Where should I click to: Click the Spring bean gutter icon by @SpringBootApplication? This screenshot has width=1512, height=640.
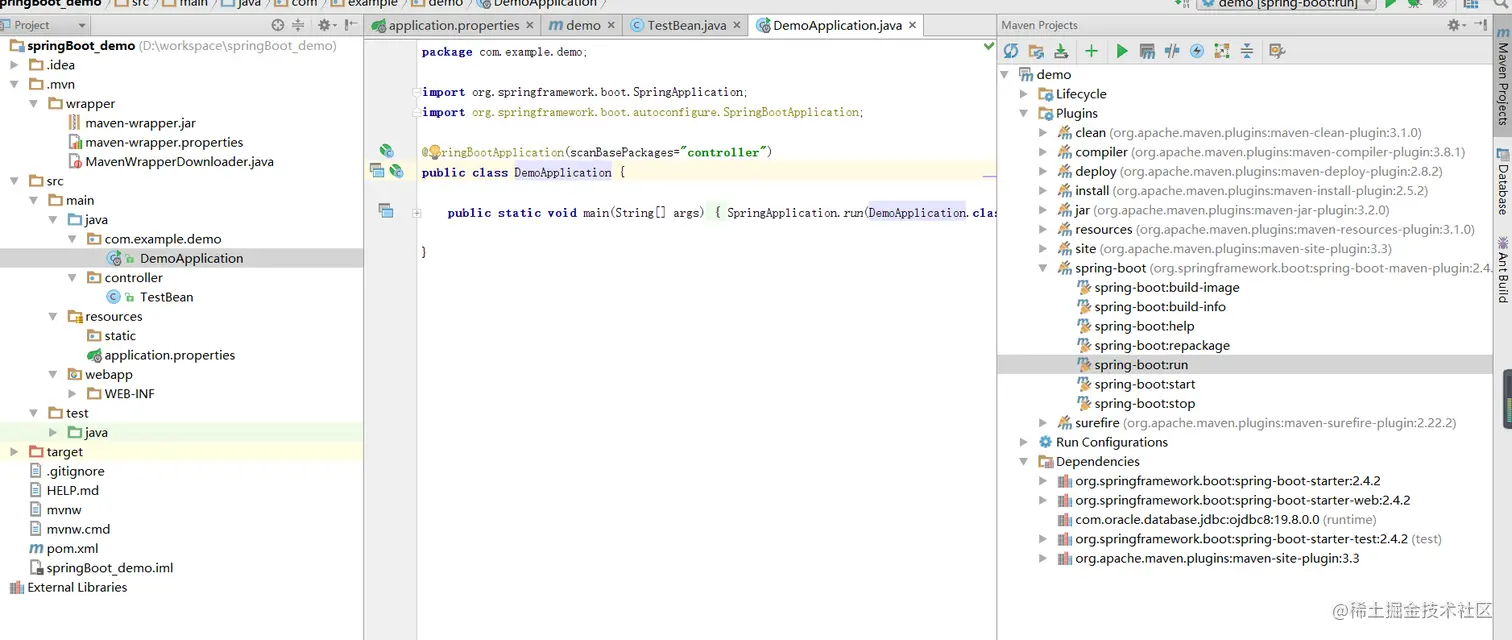click(x=386, y=152)
